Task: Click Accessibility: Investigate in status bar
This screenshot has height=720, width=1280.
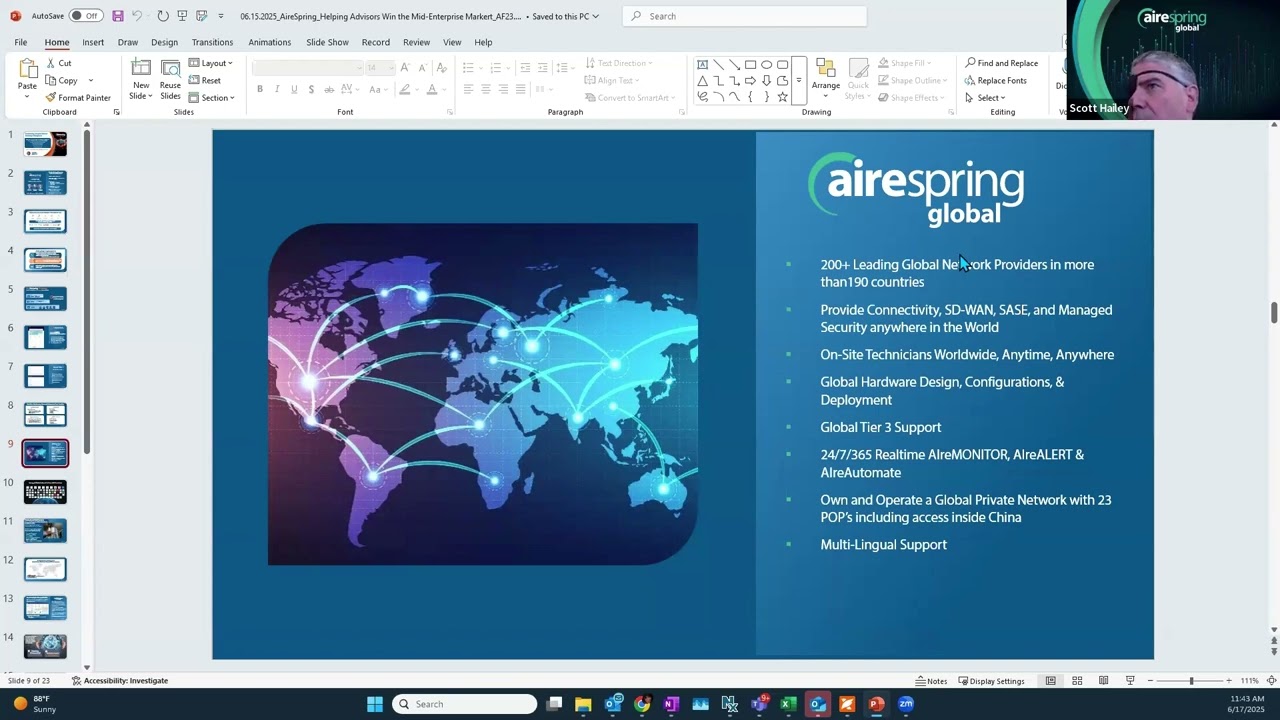Action: tap(120, 681)
